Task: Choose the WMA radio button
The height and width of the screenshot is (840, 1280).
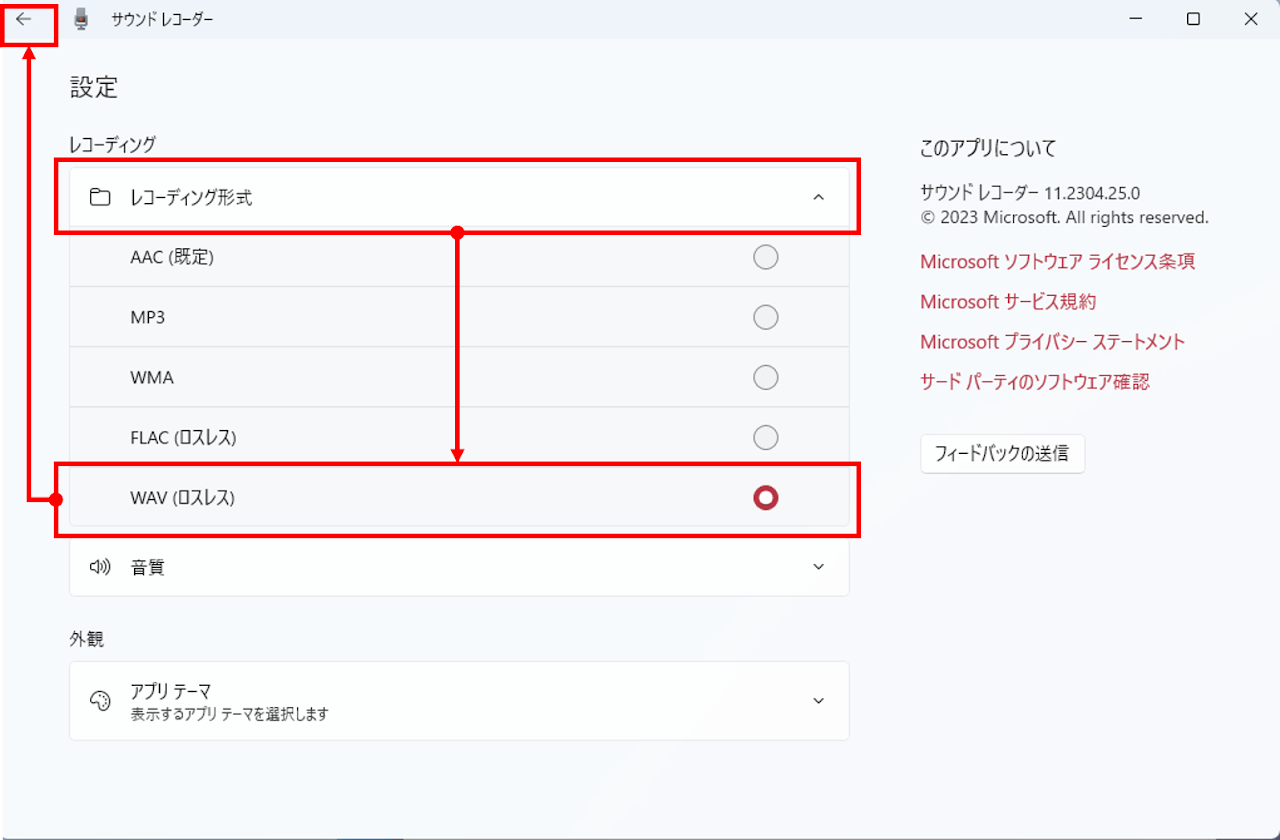Action: [765, 378]
